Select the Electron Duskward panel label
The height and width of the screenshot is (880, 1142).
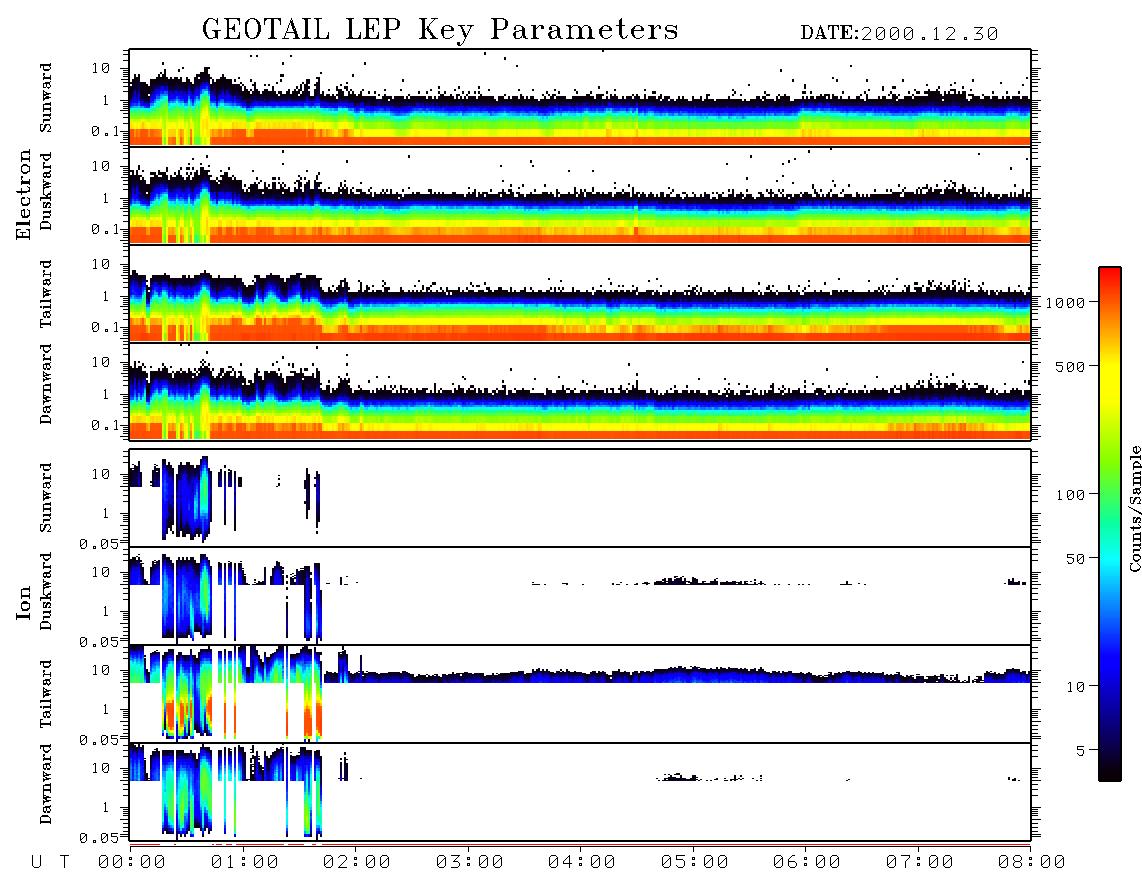click(x=46, y=191)
